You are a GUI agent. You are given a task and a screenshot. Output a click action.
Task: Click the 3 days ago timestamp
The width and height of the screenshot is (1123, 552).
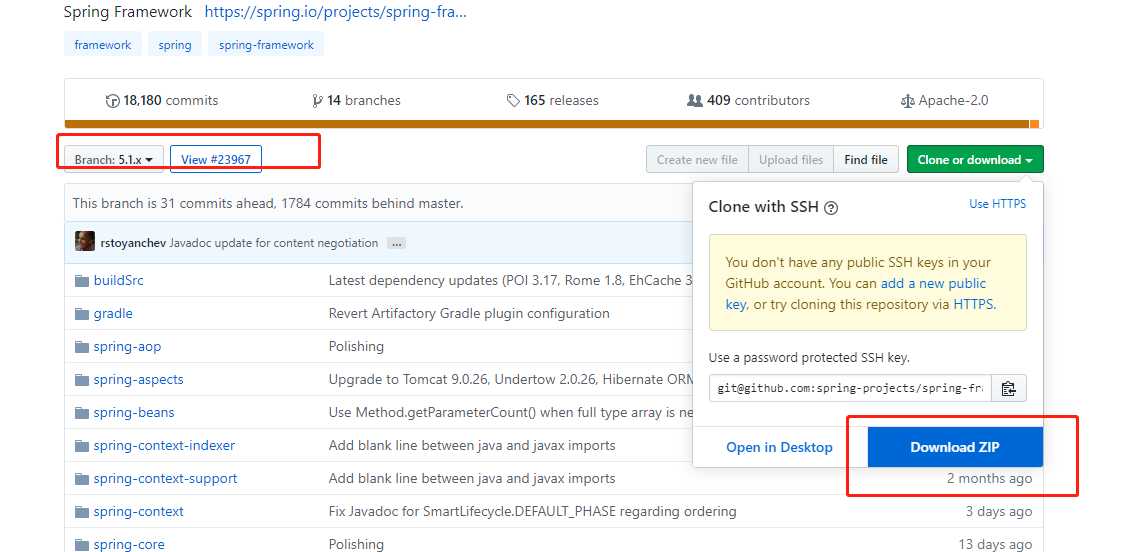(x=998, y=511)
